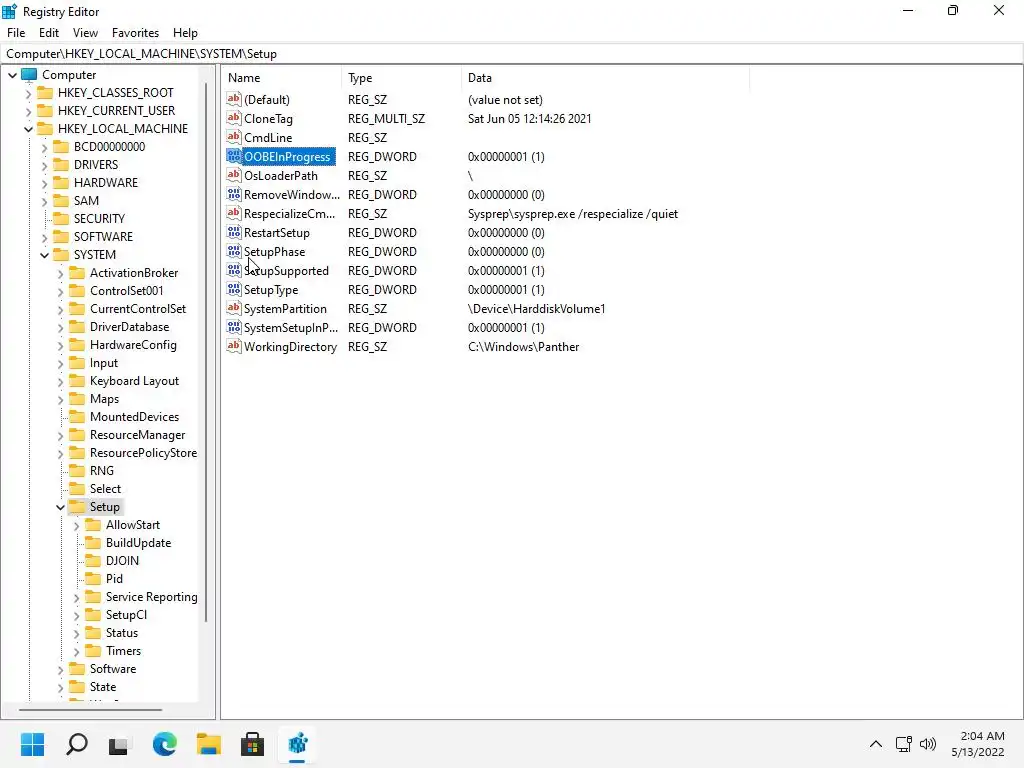Select the State key in tree
The image size is (1024, 768).
click(103, 687)
